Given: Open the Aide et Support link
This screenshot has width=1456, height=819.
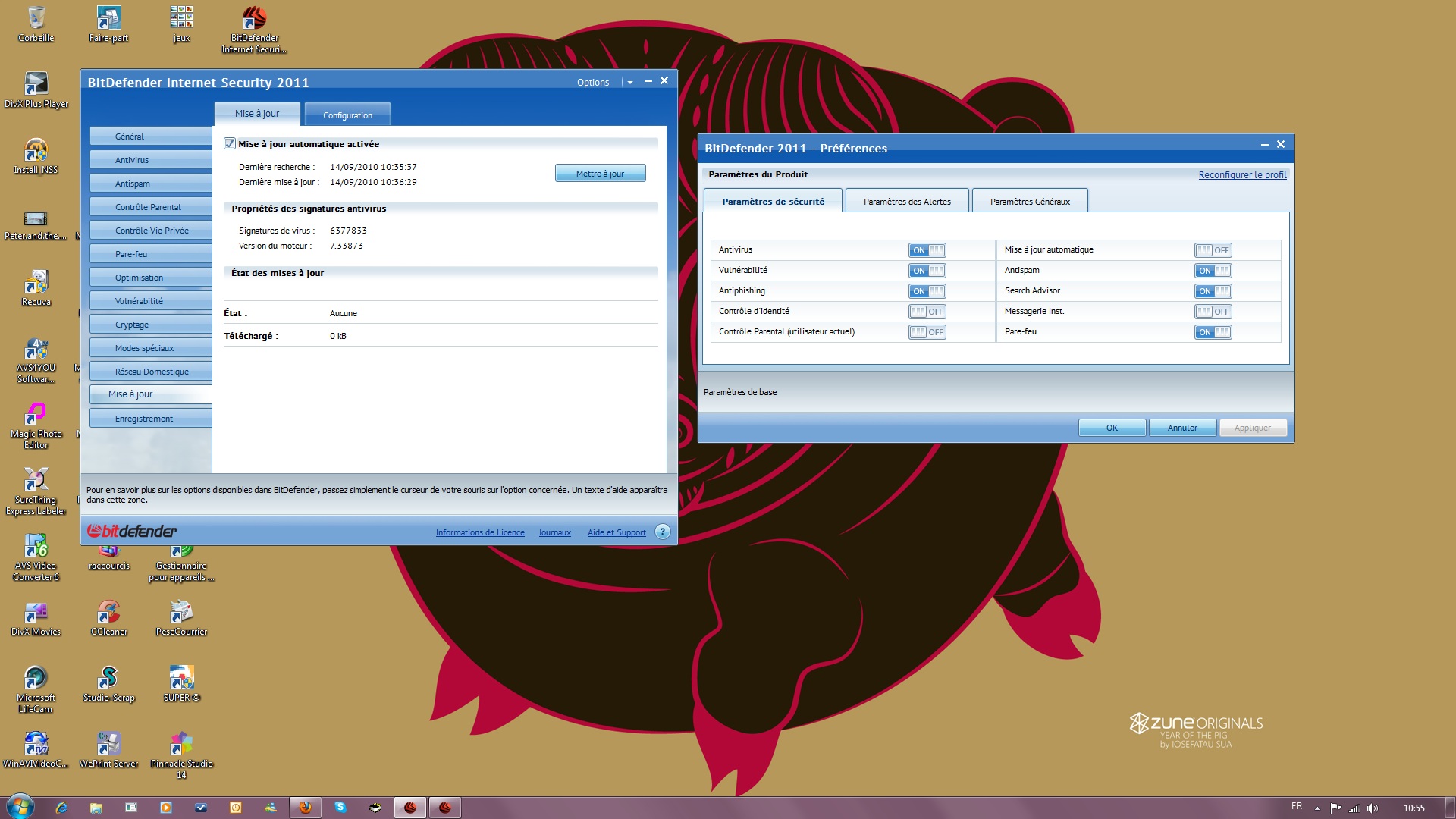Looking at the screenshot, I should coord(617,532).
